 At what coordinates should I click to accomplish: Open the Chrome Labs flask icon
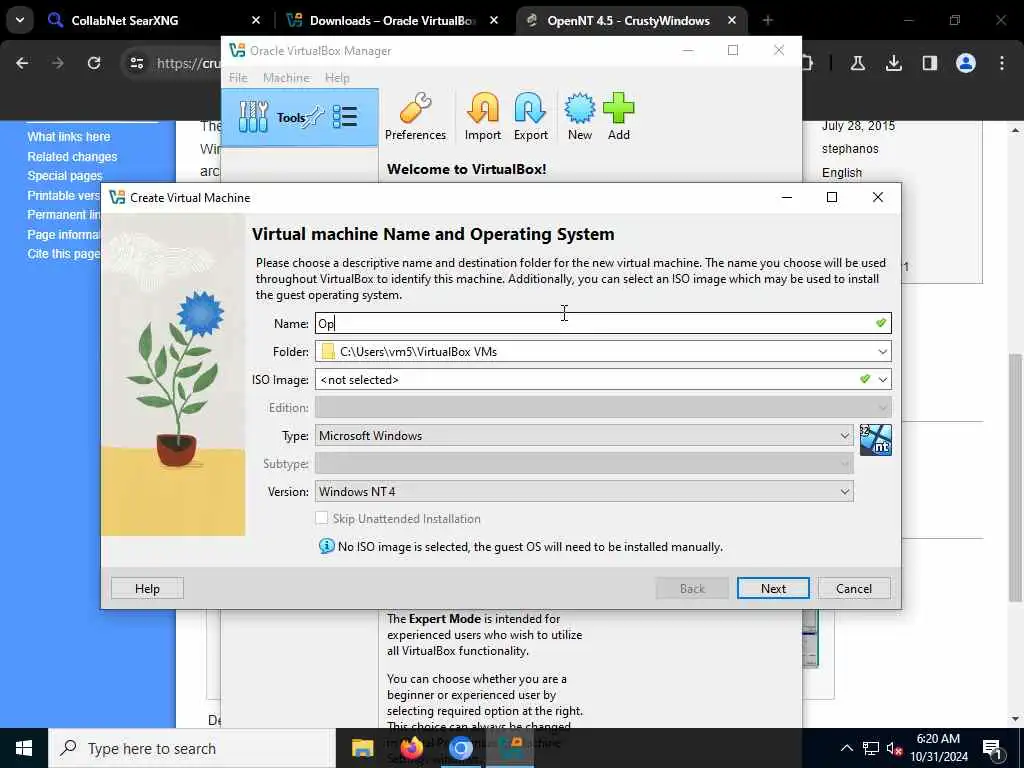click(x=857, y=63)
